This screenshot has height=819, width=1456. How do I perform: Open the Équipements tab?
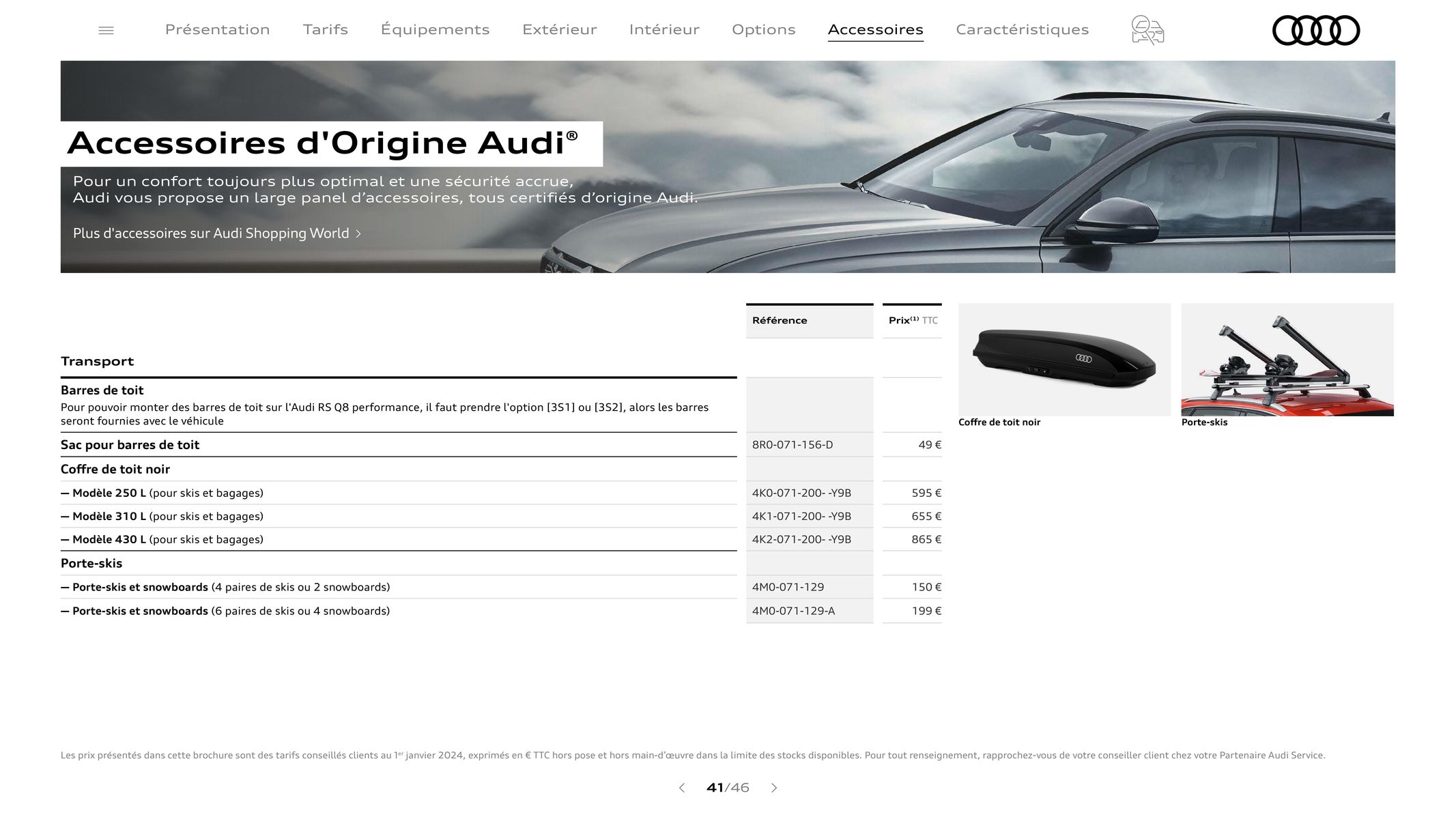pyautogui.click(x=435, y=29)
